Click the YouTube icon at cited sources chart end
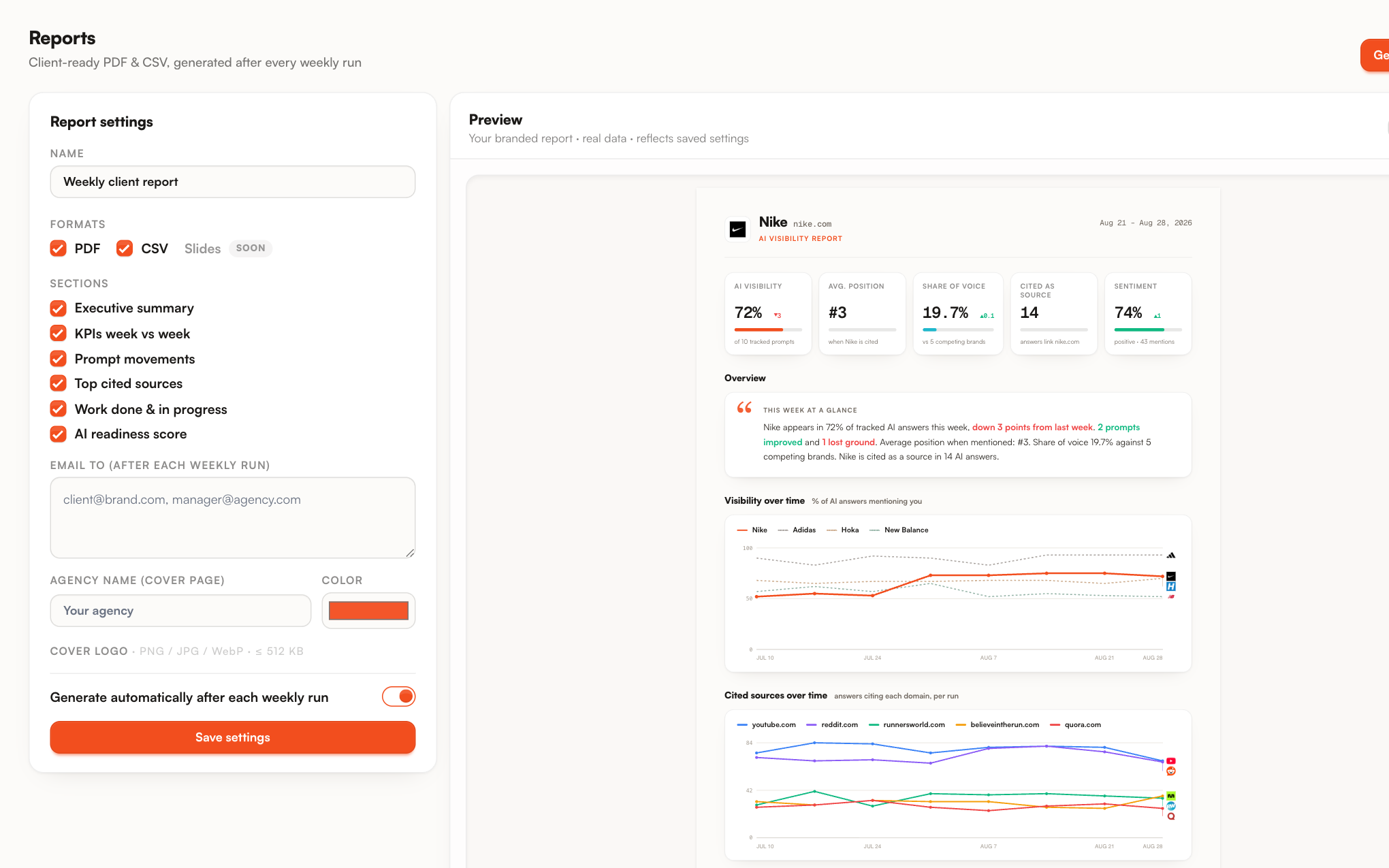Screen dimensions: 1389x868 pos(1171,761)
